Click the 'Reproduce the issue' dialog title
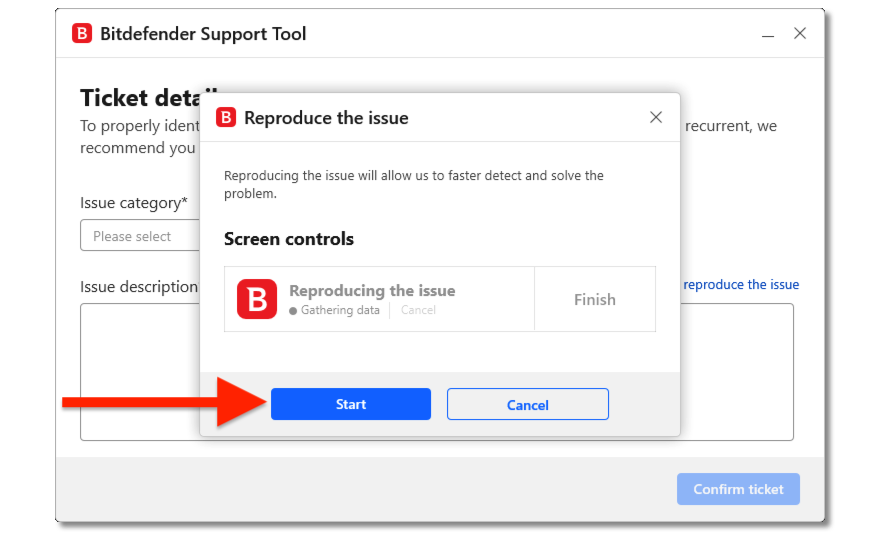The height and width of the screenshot is (539, 886). click(x=326, y=118)
